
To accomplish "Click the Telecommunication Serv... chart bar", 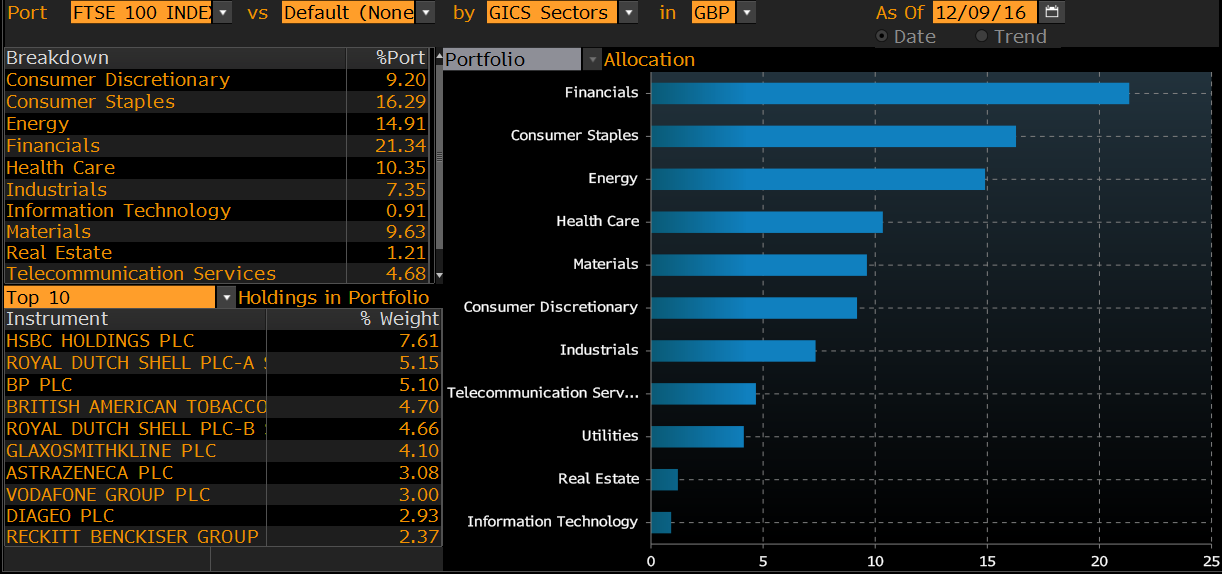I will 703,394.
